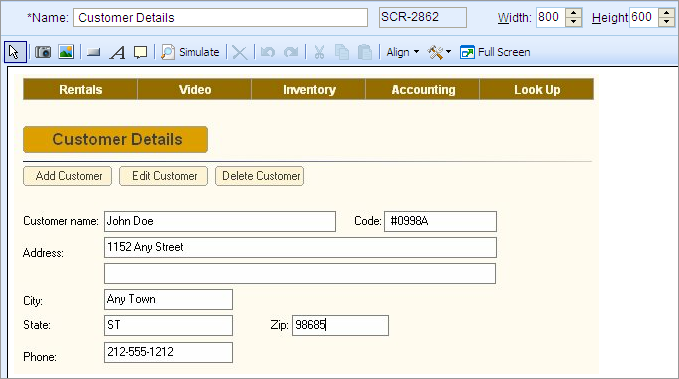
Task: Select the 'Phone:' label
Action: (x=40, y=357)
